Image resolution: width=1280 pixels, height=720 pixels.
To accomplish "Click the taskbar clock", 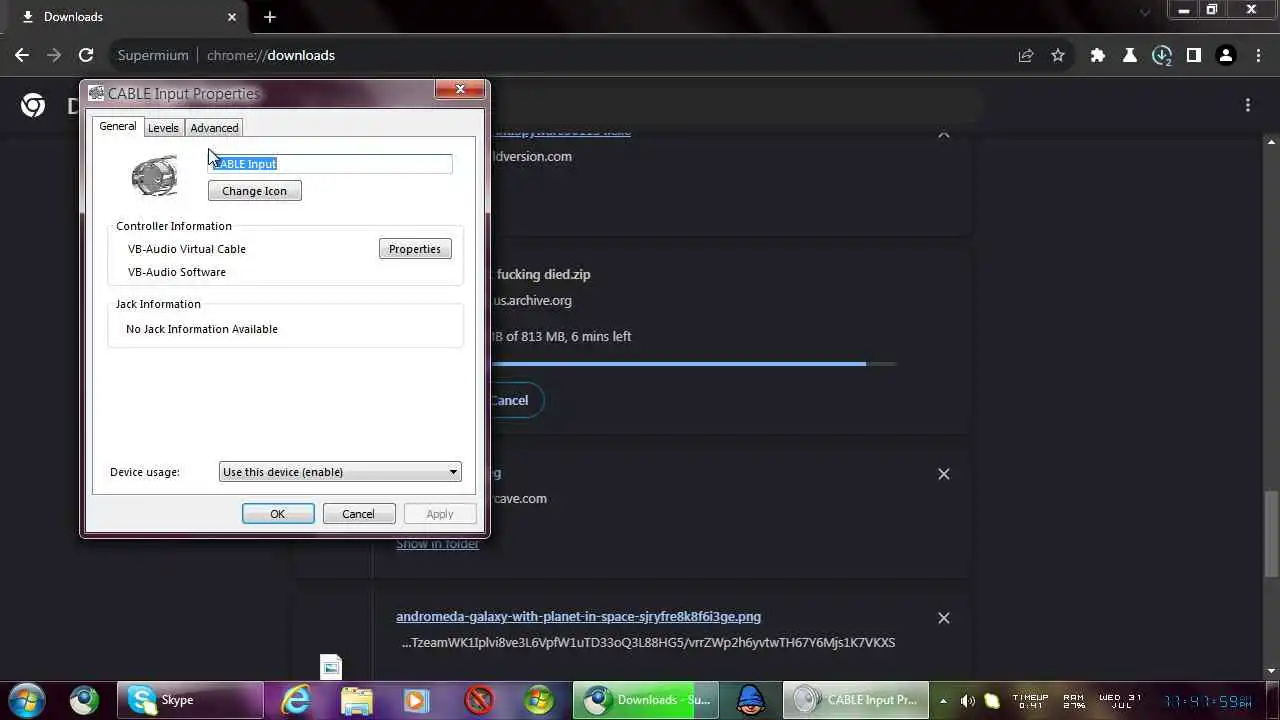I will coord(1208,701).
